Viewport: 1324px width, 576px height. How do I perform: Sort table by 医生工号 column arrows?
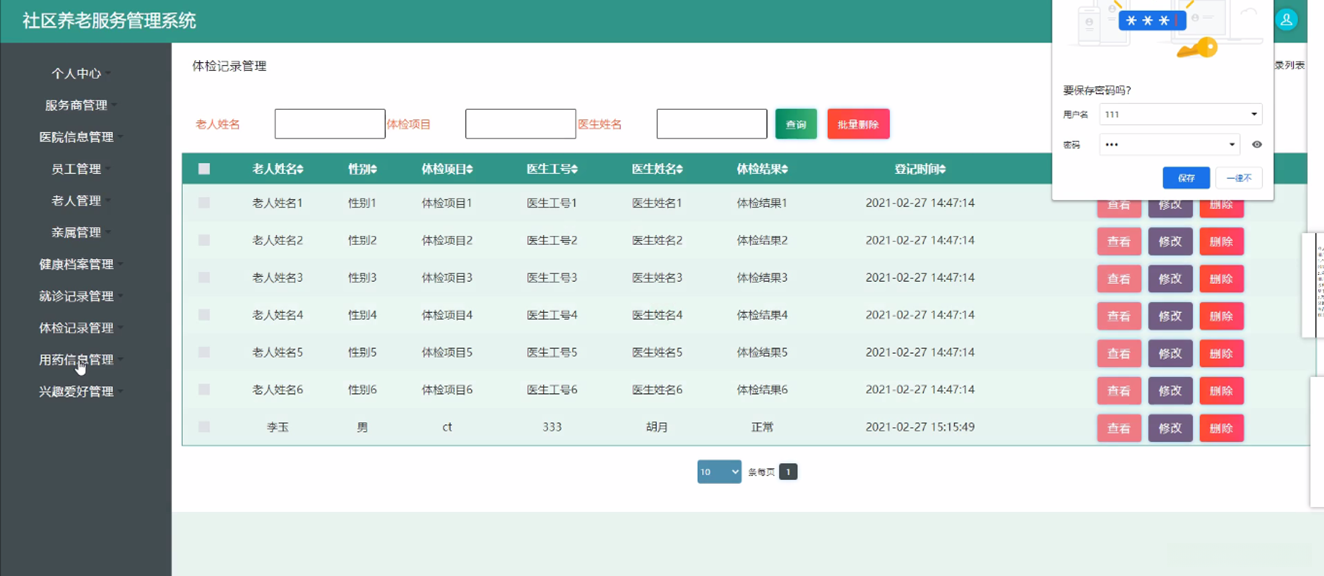tap(574, 170)
